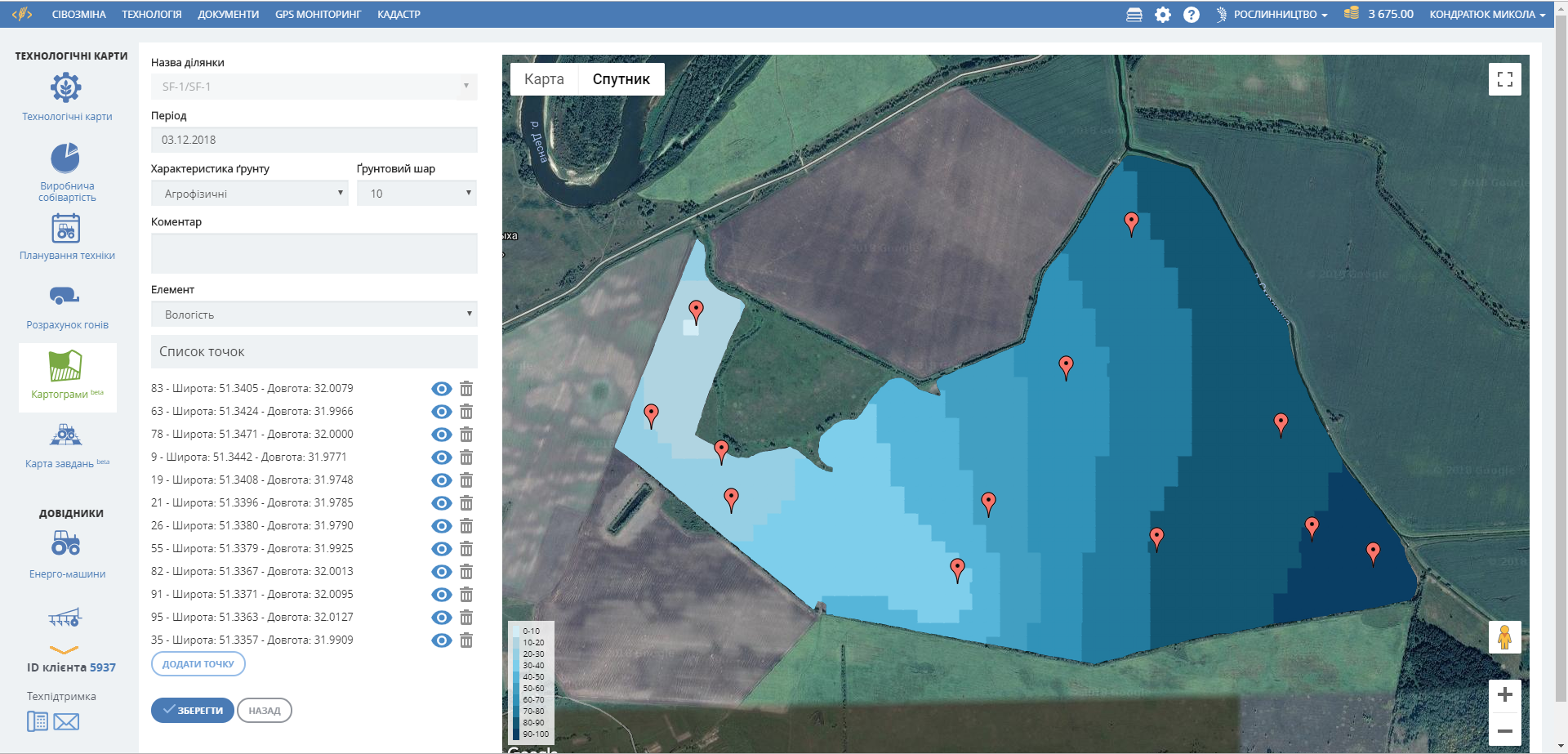Toggle visibility of point 21
Screen dimensions: 1568x754
[x=441, y=503]
